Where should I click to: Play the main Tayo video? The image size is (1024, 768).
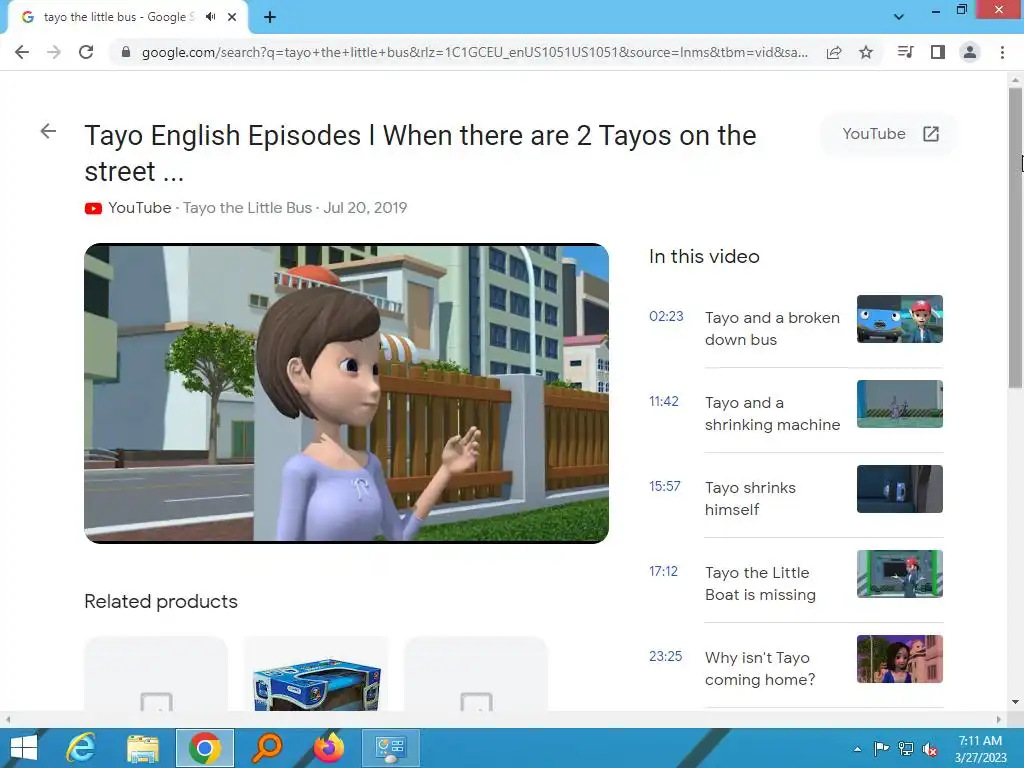pyautogui.click(x=347, y=393)
